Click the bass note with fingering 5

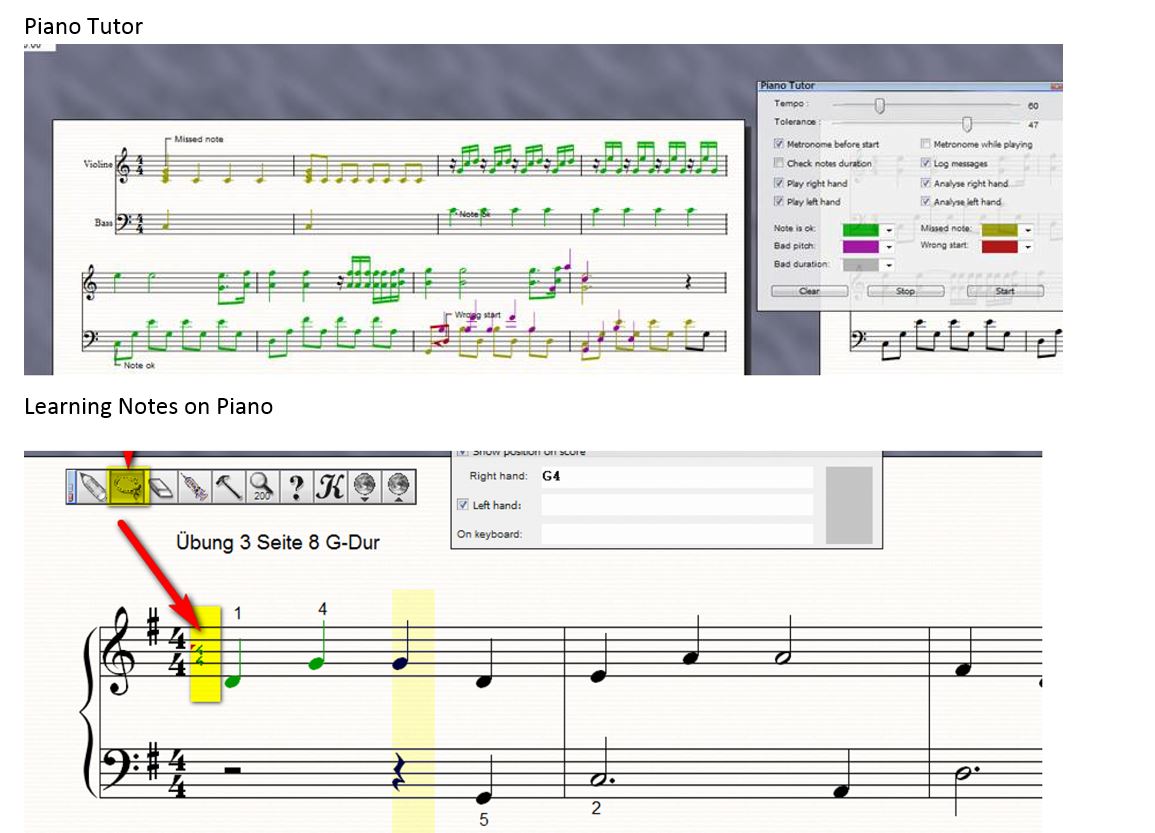point(483,797)
